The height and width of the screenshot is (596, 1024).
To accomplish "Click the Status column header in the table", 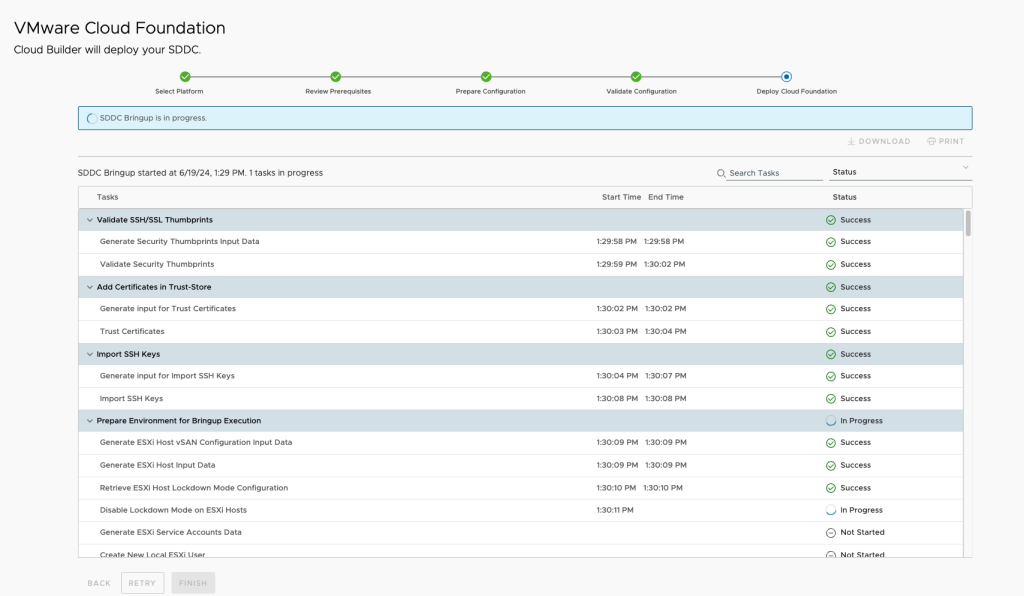I will click(x=844, y=197).
